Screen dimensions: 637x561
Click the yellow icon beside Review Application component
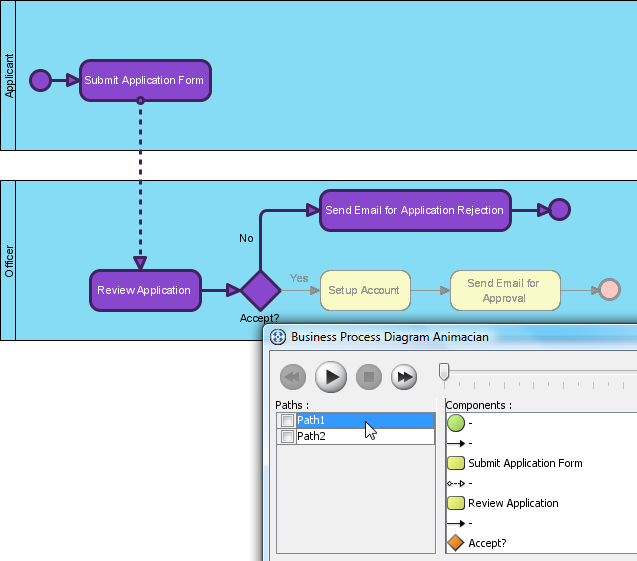click(456, 503)
